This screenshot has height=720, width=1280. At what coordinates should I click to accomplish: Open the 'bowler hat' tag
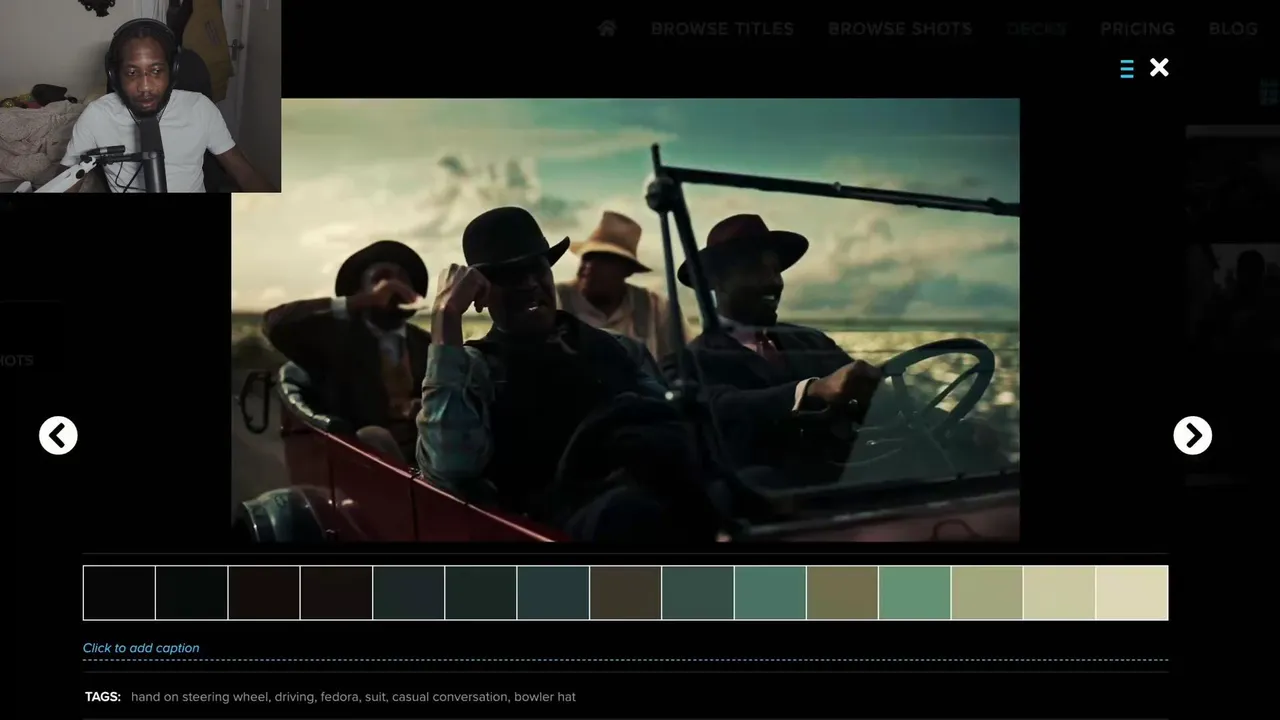click(545, 697)
